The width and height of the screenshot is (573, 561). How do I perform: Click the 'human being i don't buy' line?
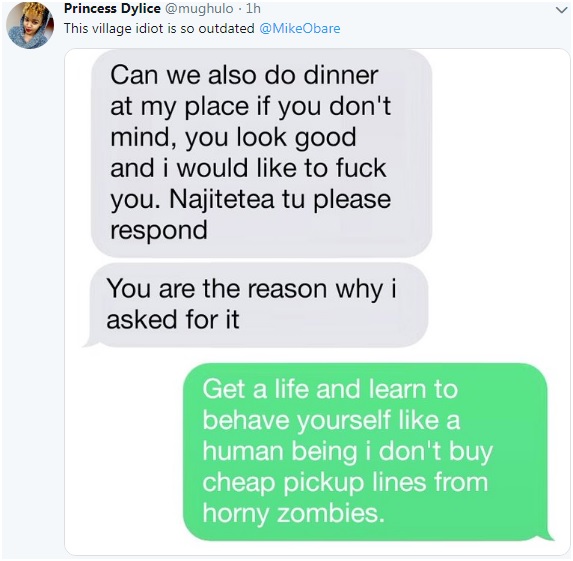point(348,451)
